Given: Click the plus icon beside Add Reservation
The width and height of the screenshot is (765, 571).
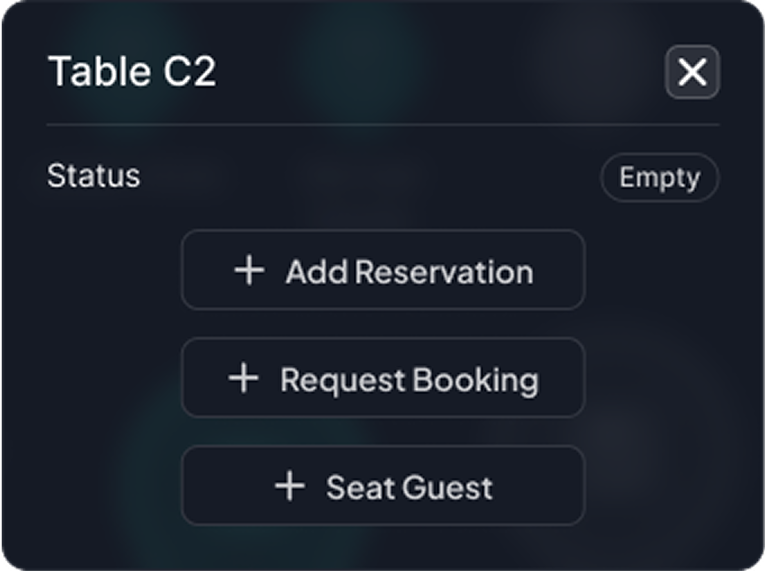Looking at the screenshot, I should [x=249, y=270].
